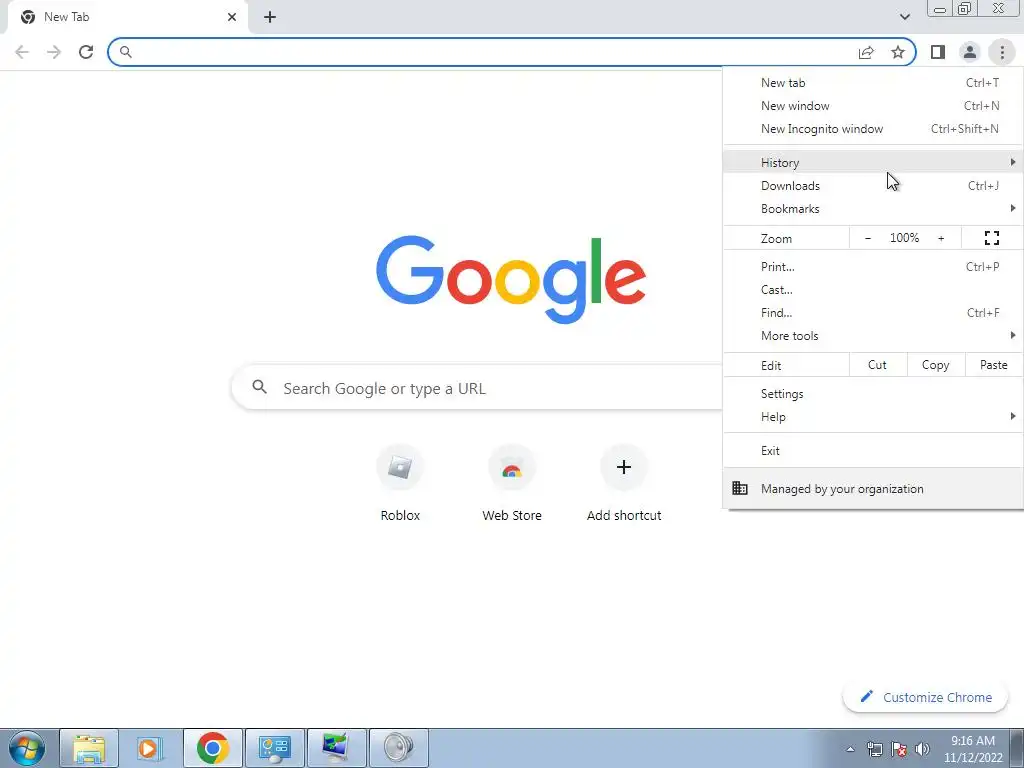Image resolution: width=1024 pixels, height=768 pixels.
Task: Expand the More tools submenu
Action: click(x=873, y=336)
